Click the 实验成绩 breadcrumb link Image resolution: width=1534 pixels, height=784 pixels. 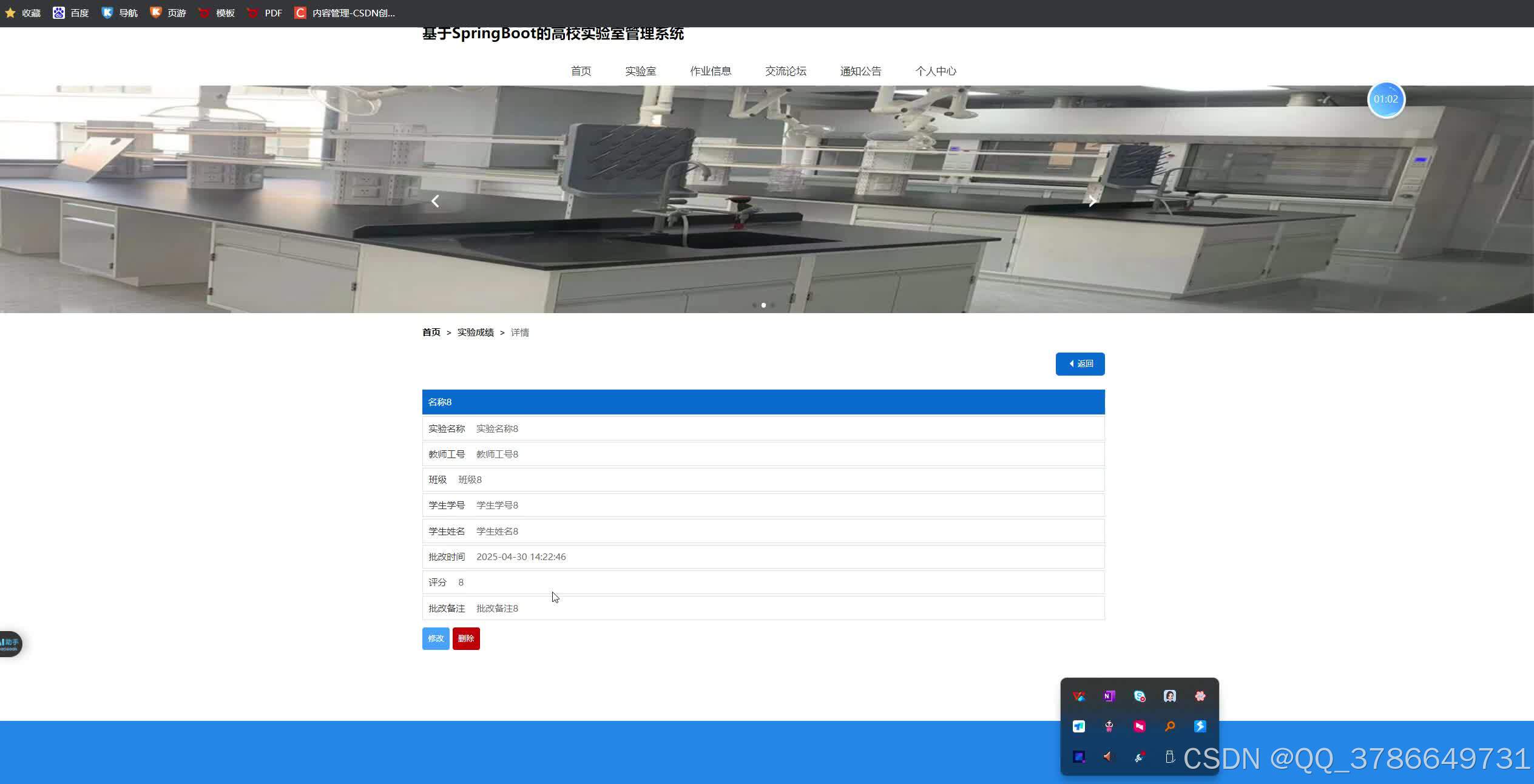click(475, 333)
